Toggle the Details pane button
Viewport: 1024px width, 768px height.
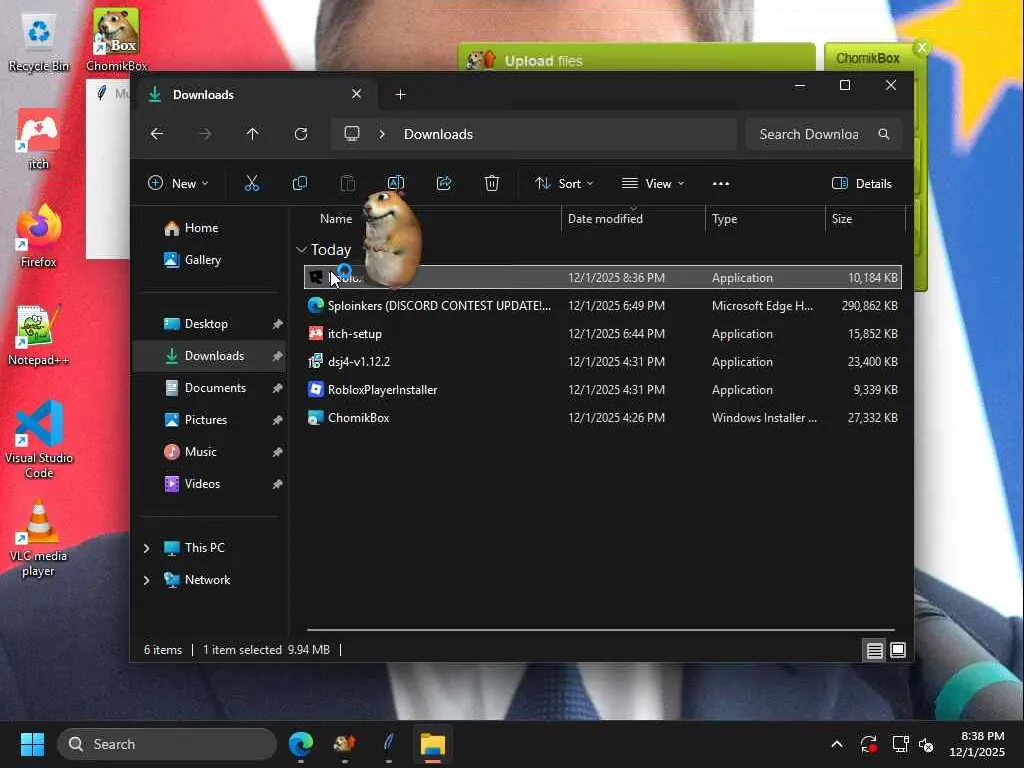[x=862, y=184]
